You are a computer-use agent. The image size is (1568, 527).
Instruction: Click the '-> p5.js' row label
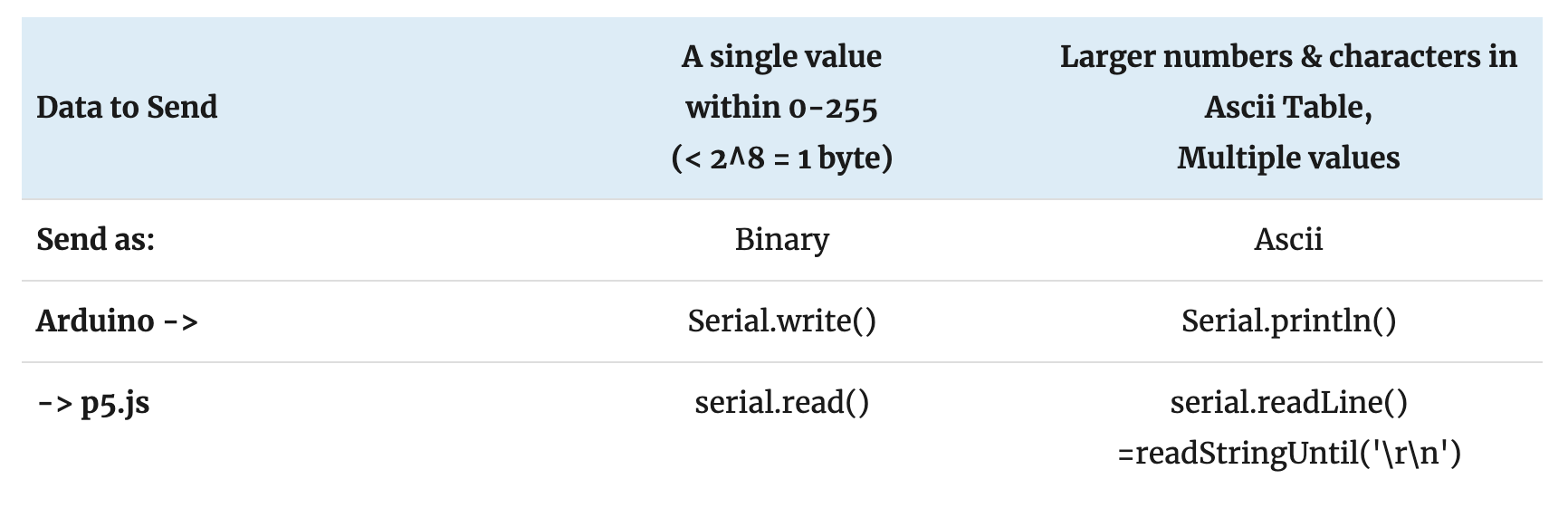[x=93, y=402]
